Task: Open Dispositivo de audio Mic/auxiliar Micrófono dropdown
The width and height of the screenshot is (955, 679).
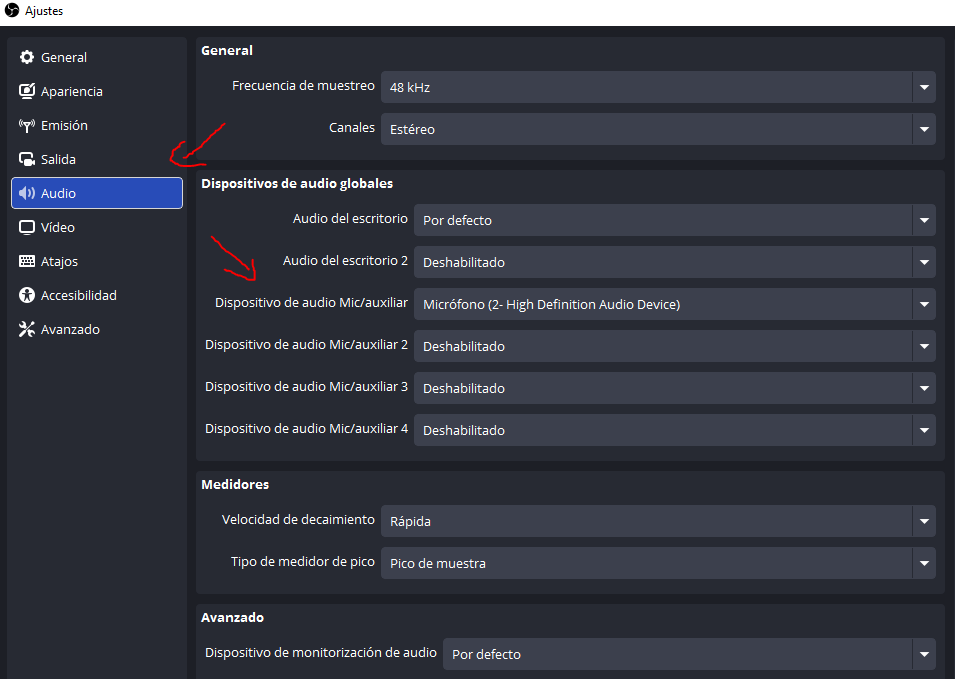Action: (675, 304)
